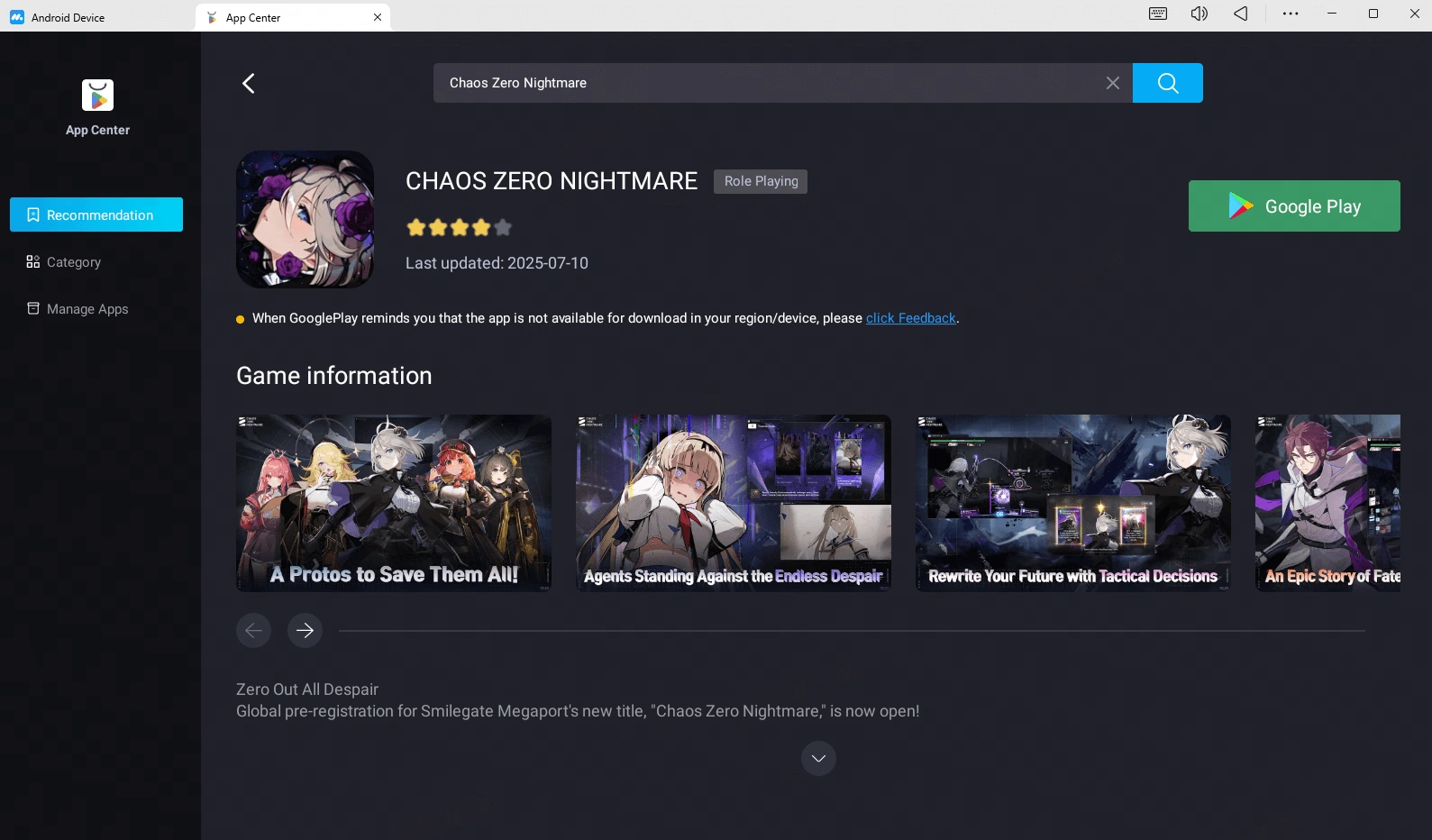
Task: Open Manage Apps in sidebar
Action: point(96,309)
